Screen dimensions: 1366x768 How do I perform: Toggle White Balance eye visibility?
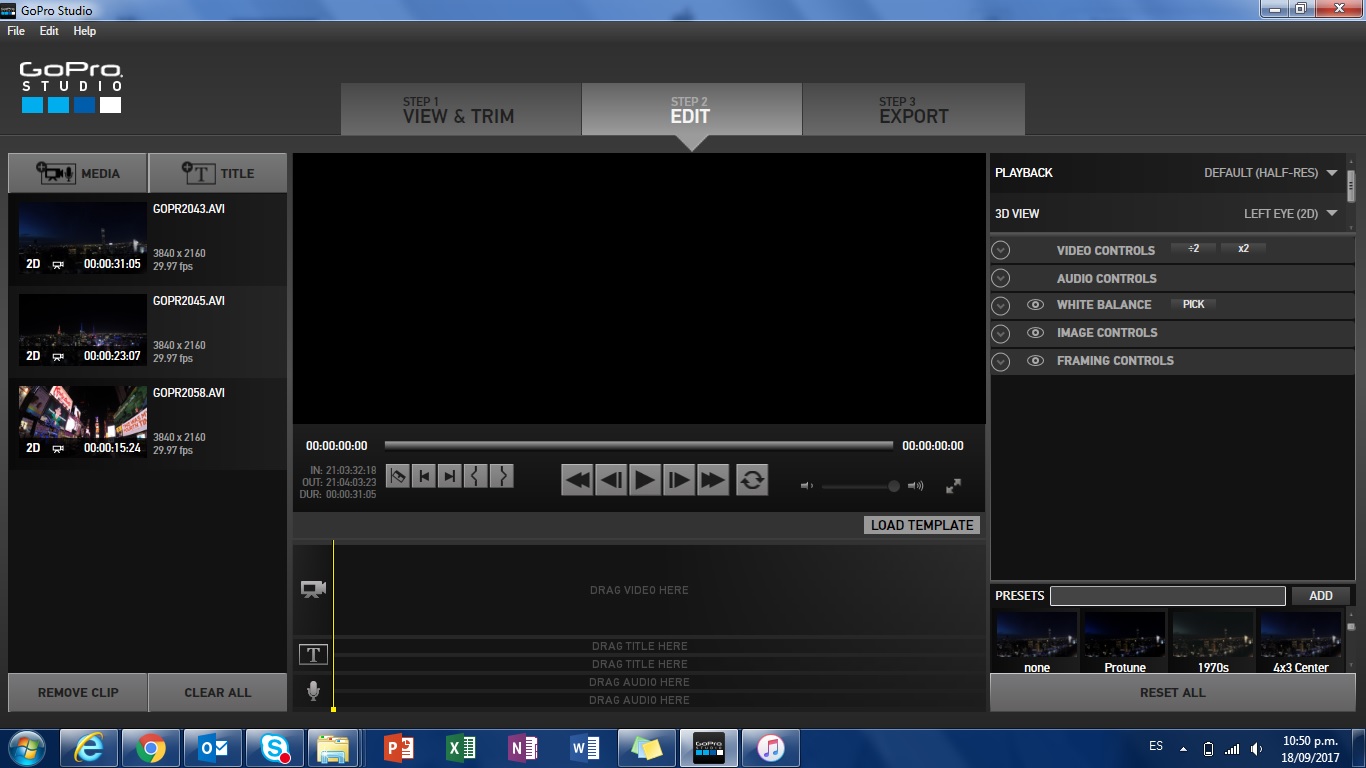click(x=1036, y=305)
